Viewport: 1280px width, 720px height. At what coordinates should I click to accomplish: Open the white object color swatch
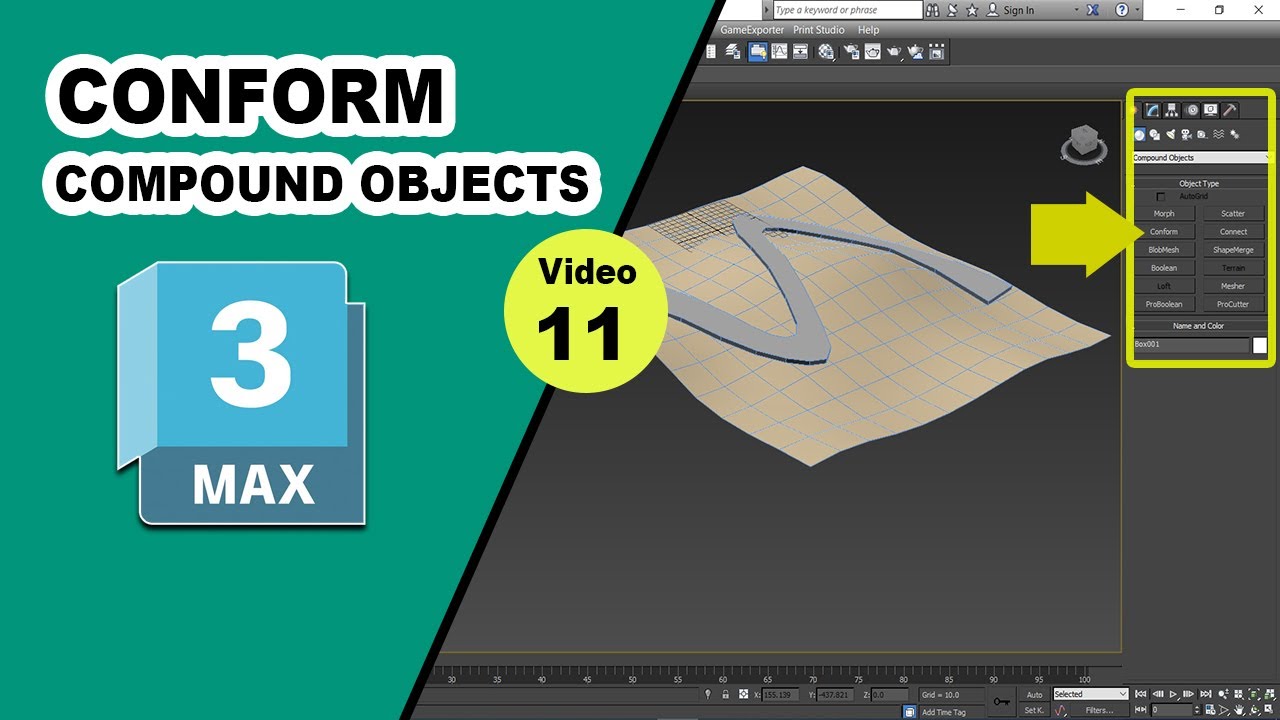(1260, 345)
